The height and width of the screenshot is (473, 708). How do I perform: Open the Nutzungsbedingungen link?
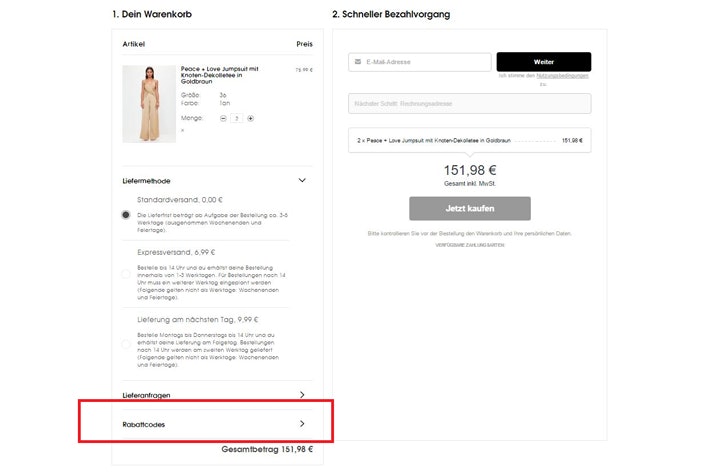point(562,76)
